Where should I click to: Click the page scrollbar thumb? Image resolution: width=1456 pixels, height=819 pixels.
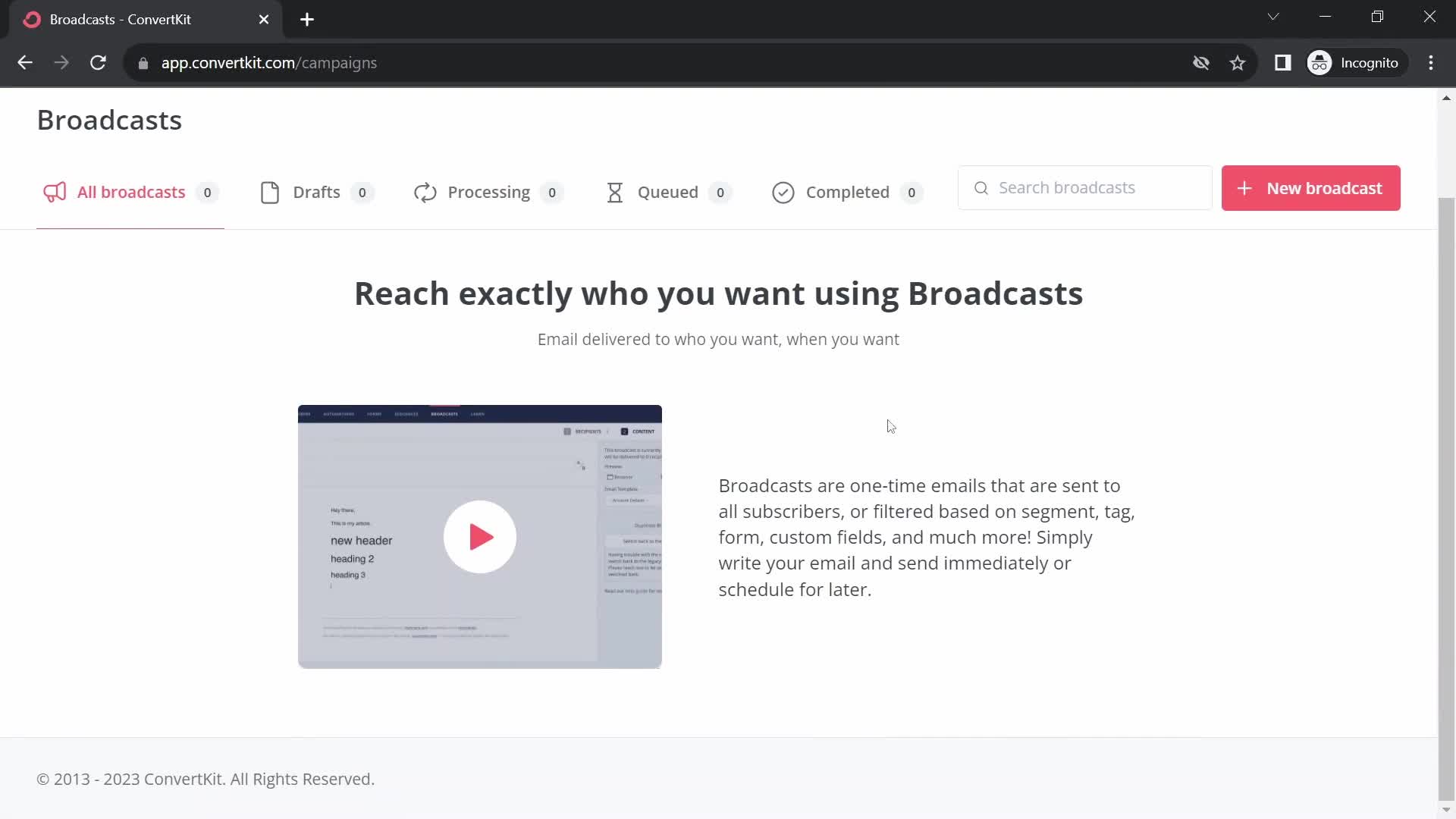click(x=1446, y=498)
